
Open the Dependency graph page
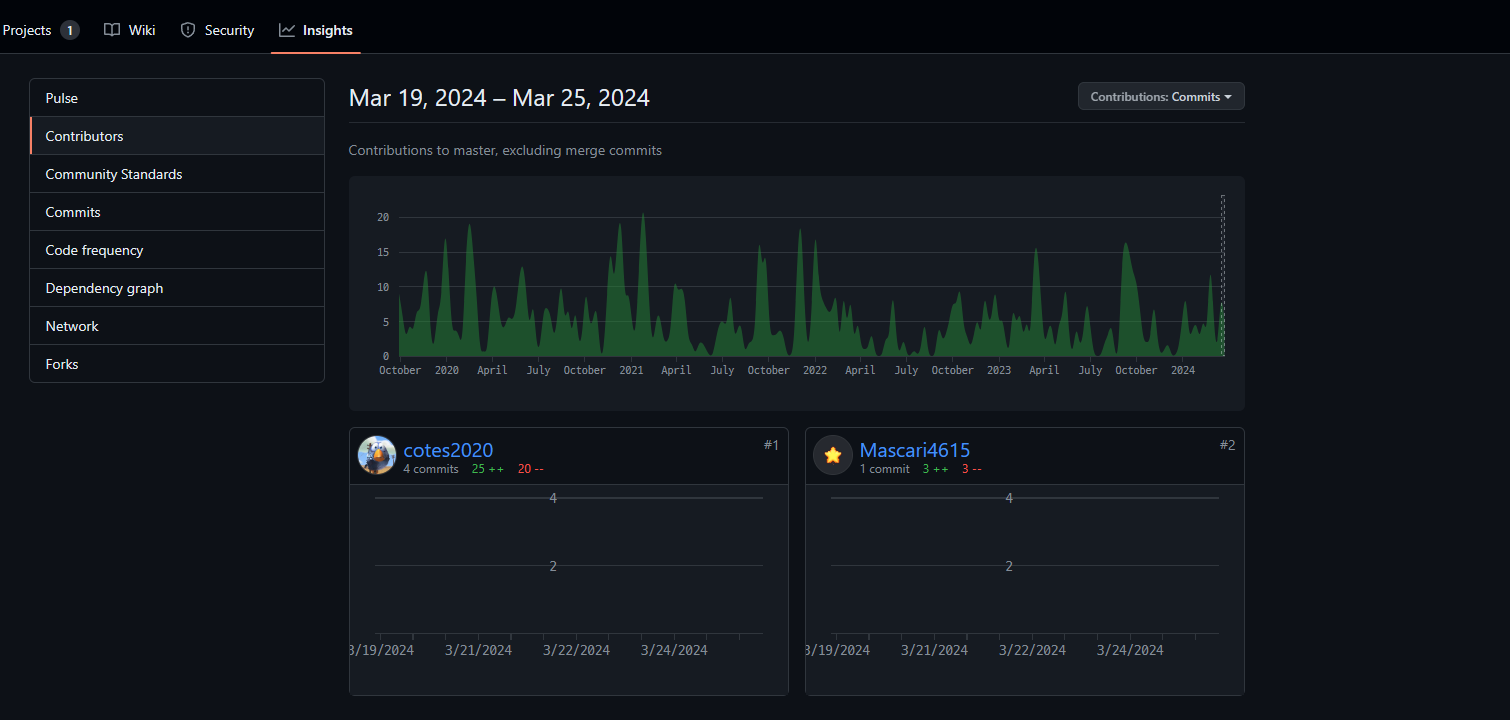tap(104, 288)
